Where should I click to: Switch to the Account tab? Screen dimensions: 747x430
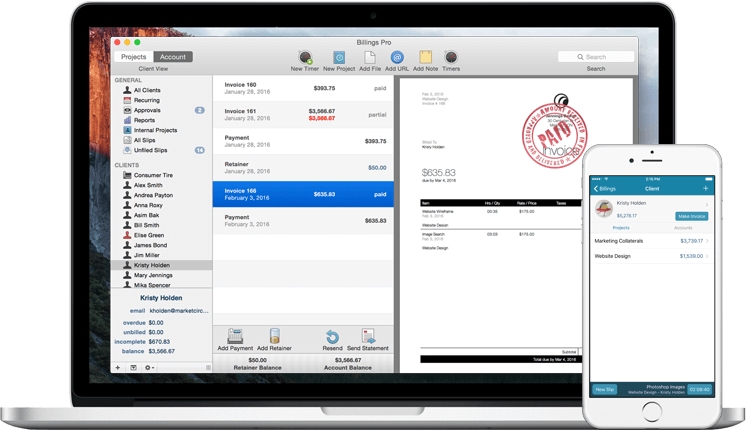tap(173, 57)
